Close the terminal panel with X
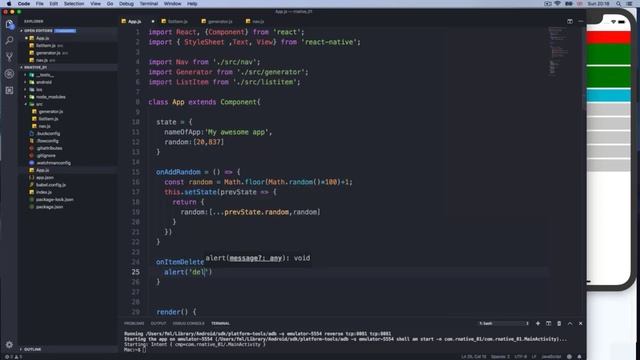The width and height of the screenshot is (640, 360). [x=580, y=323]
